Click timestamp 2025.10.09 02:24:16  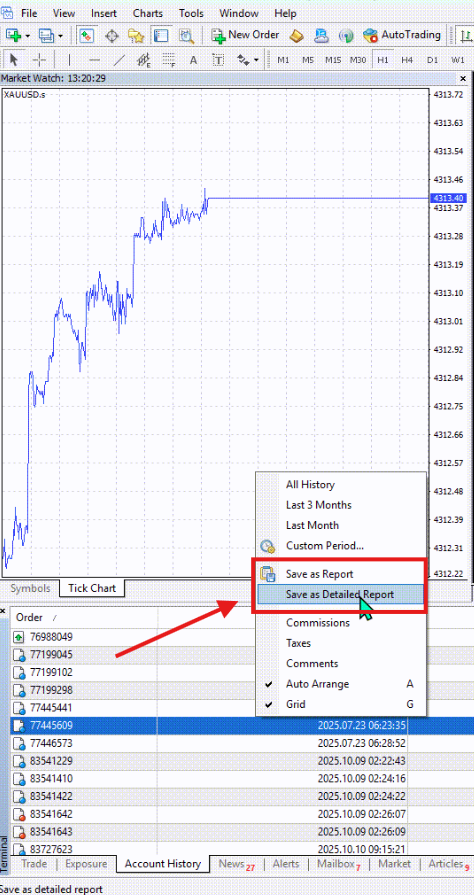[362, 779]
